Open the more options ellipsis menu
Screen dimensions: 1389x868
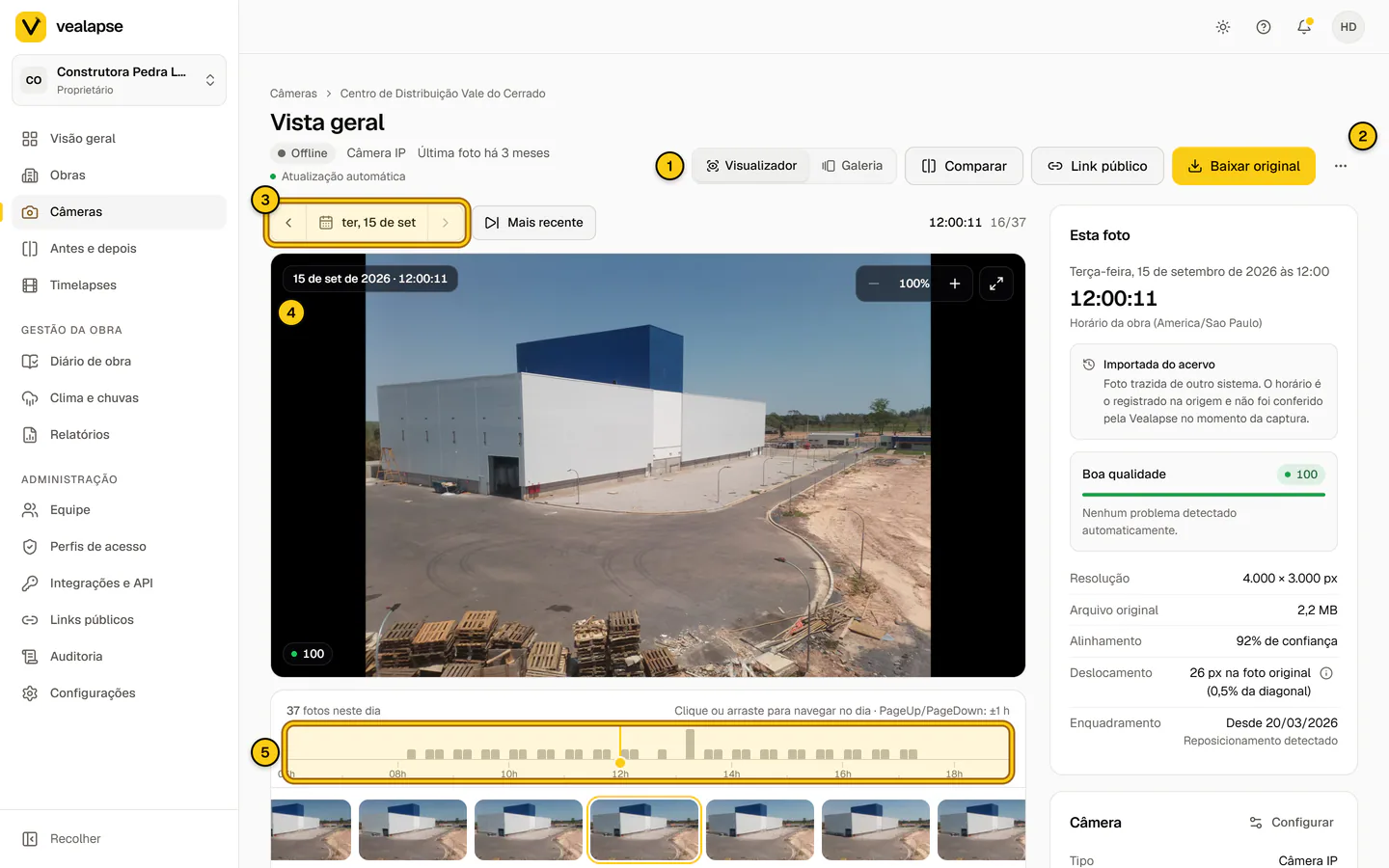click(x=1341, y=166)
